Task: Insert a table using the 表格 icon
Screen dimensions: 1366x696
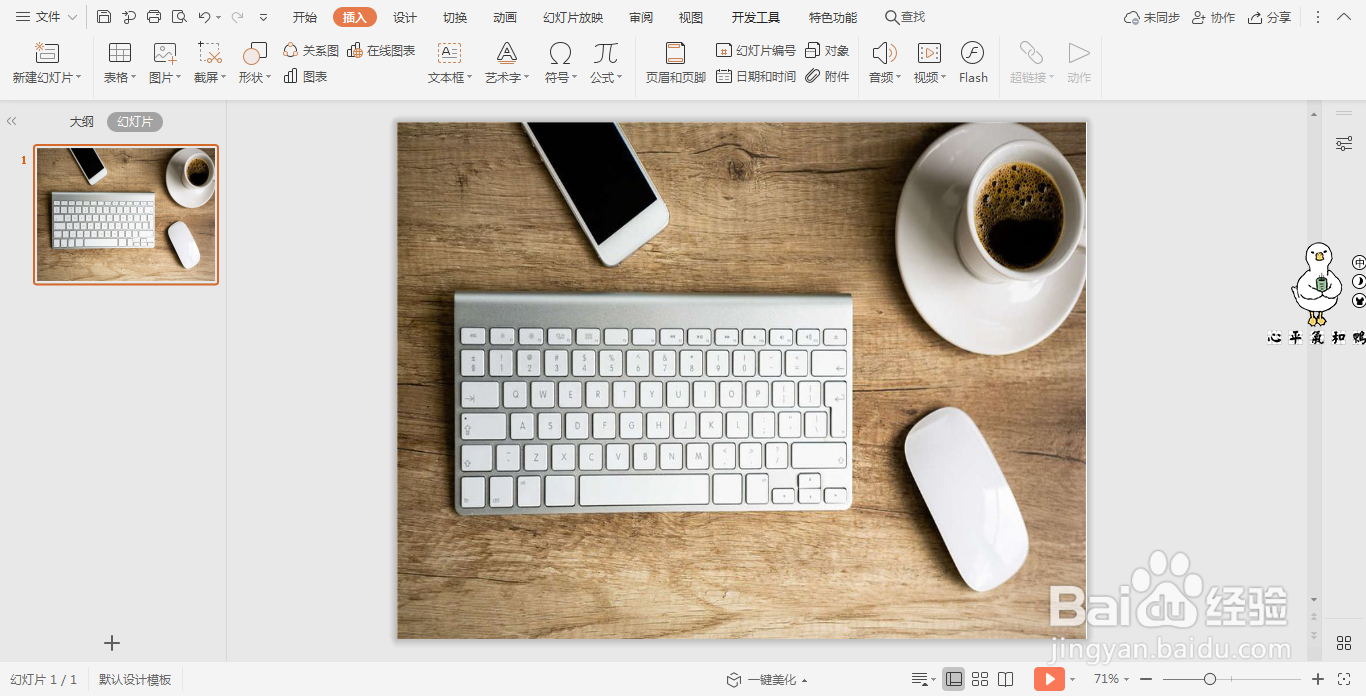Action: pyautogui.click(x=119, y=62)
